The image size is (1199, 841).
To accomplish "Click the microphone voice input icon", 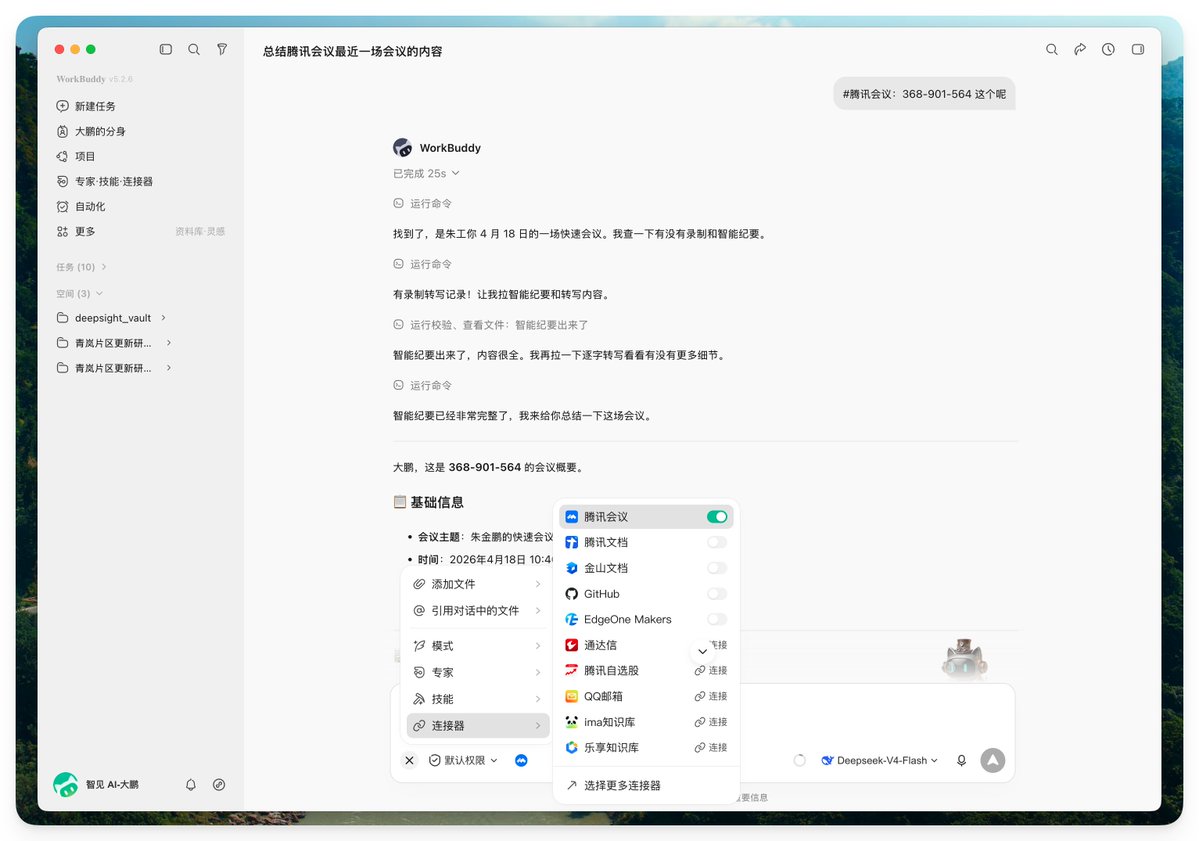I will pyautogui.click(x=961, y=760).
